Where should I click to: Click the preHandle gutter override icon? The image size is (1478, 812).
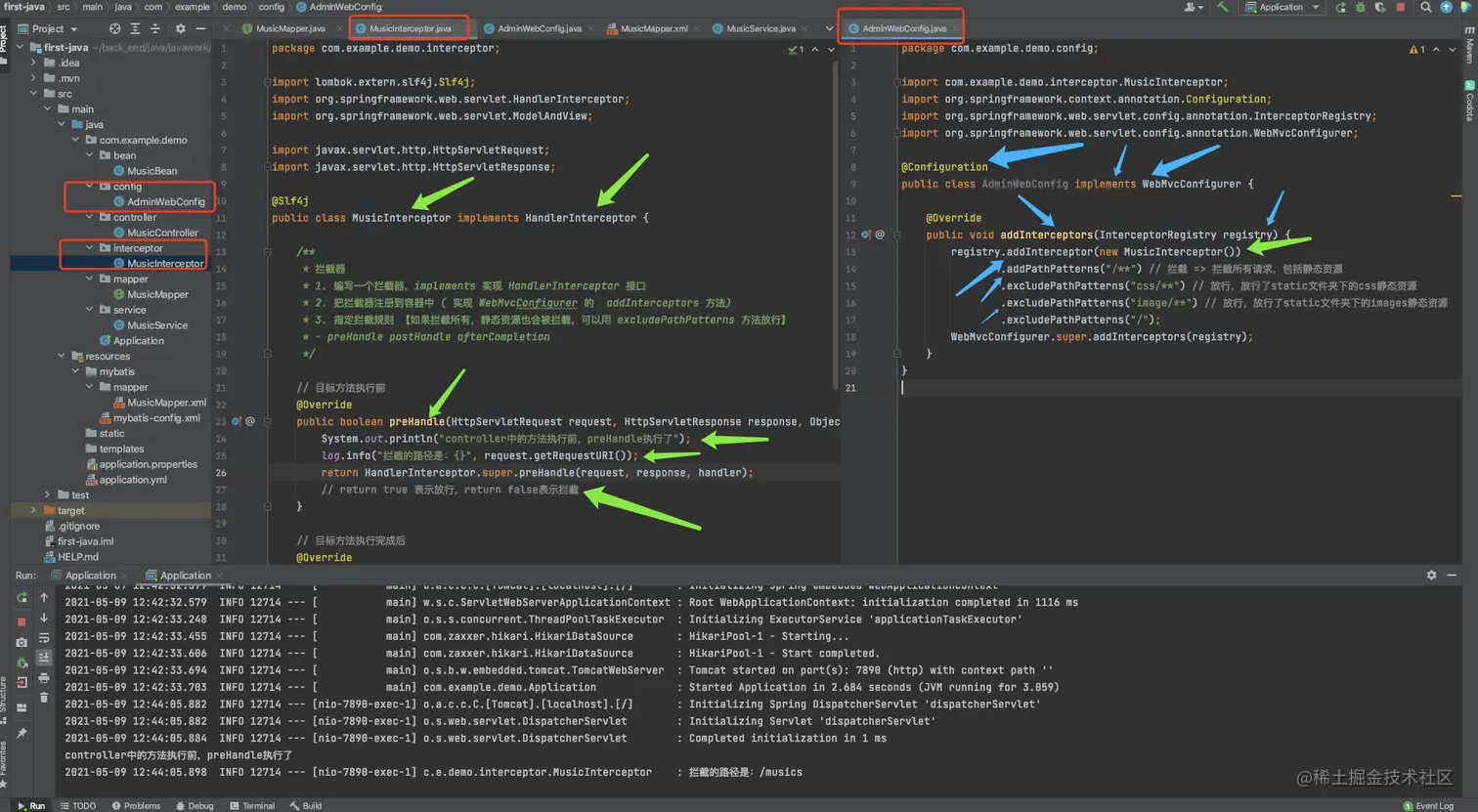tap(236, 422)
